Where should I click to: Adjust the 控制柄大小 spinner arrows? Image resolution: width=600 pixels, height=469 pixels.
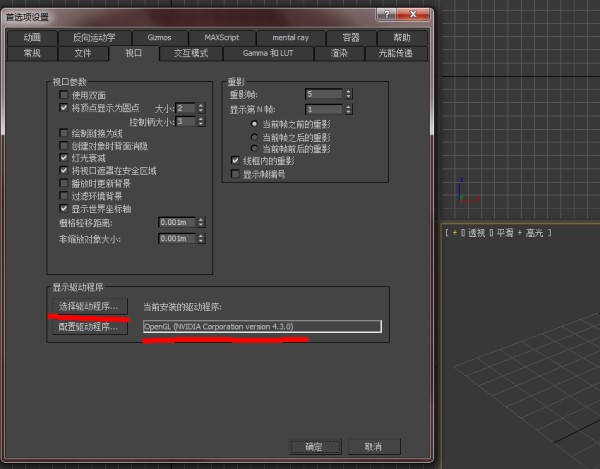pyautogui.click(x=201, y=122)
